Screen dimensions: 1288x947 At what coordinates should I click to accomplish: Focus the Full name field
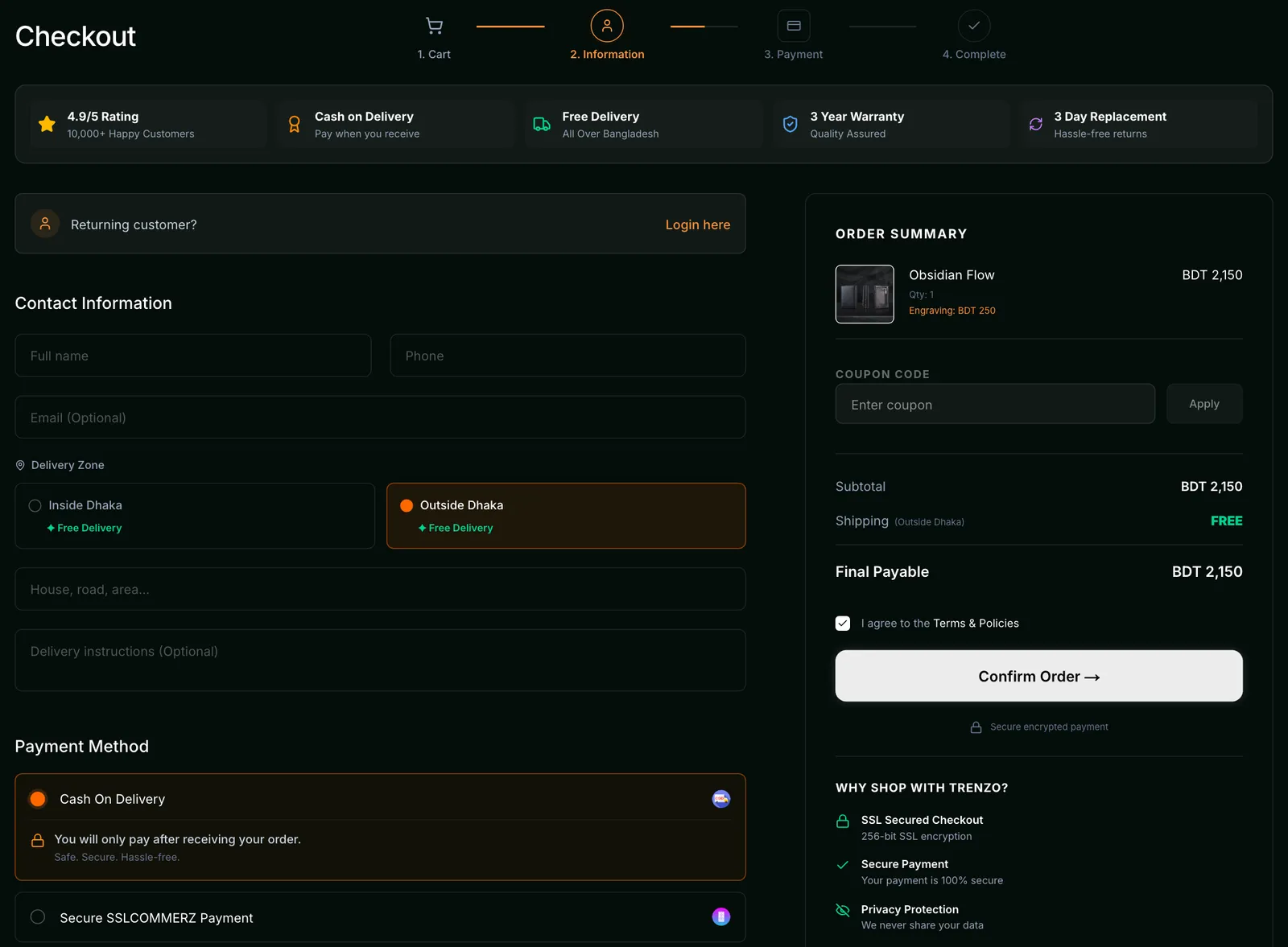[x=193, y=356]
